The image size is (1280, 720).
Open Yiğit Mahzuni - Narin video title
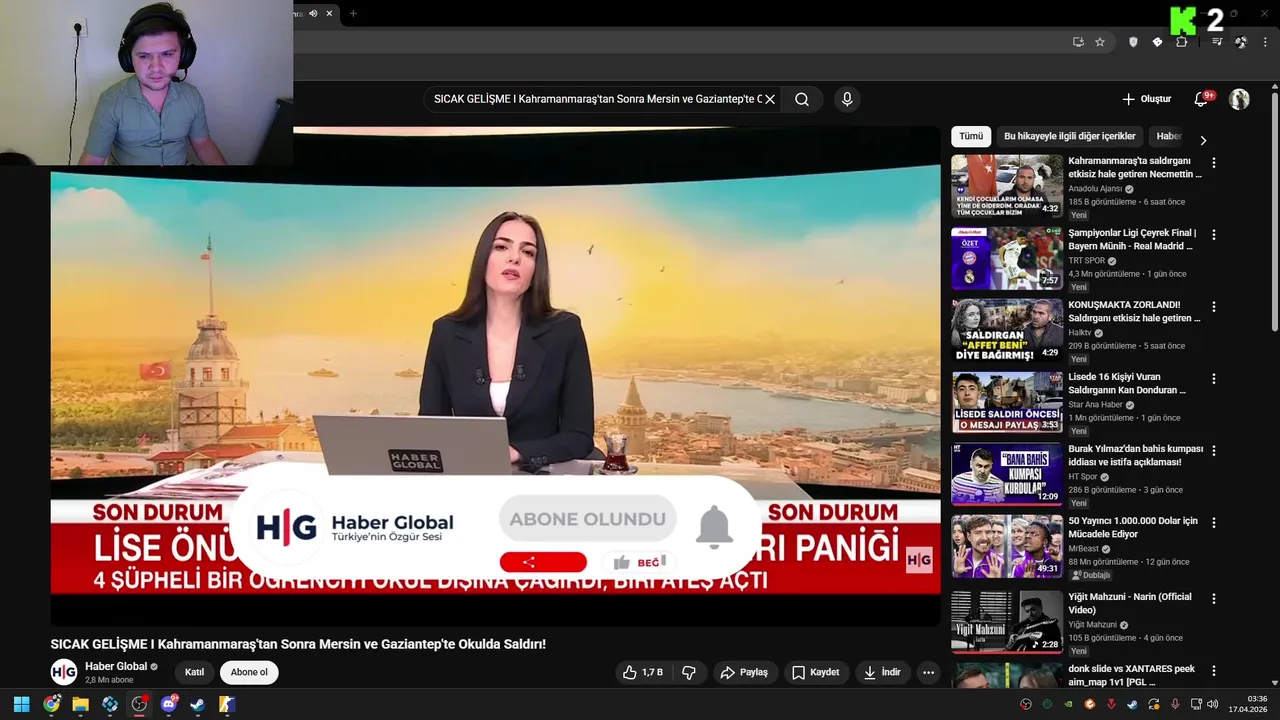(1130, 603)
